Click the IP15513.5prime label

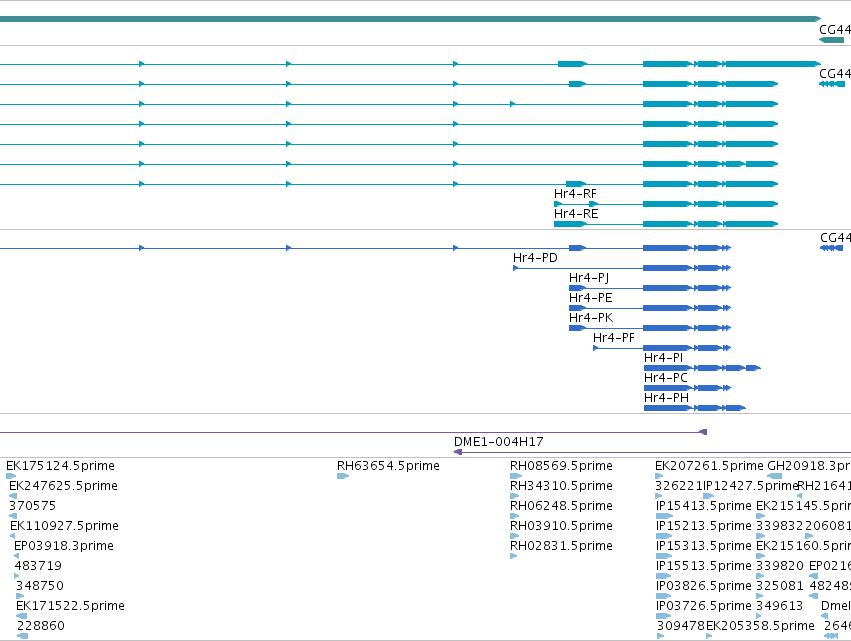tap(703, 567)
